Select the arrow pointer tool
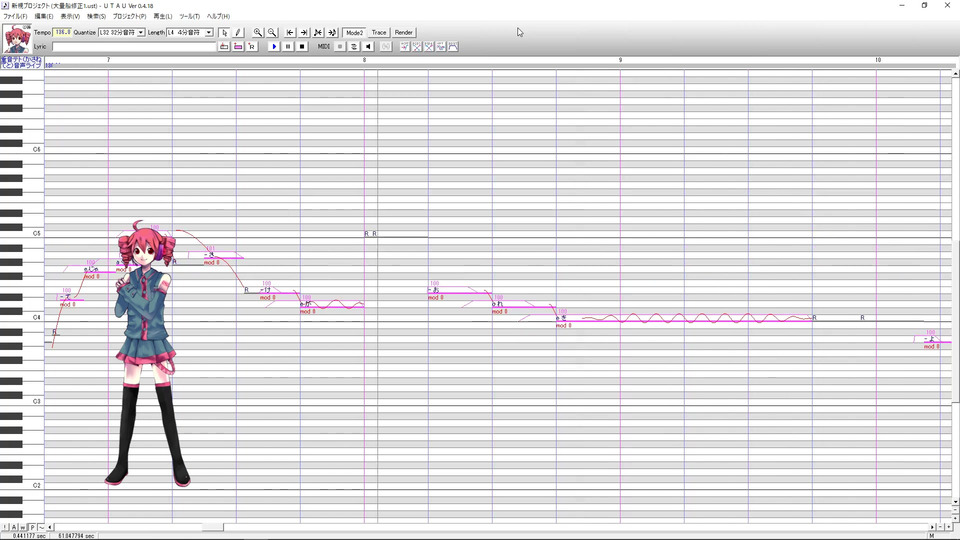The image size is (960, 540). coord(224,32)
